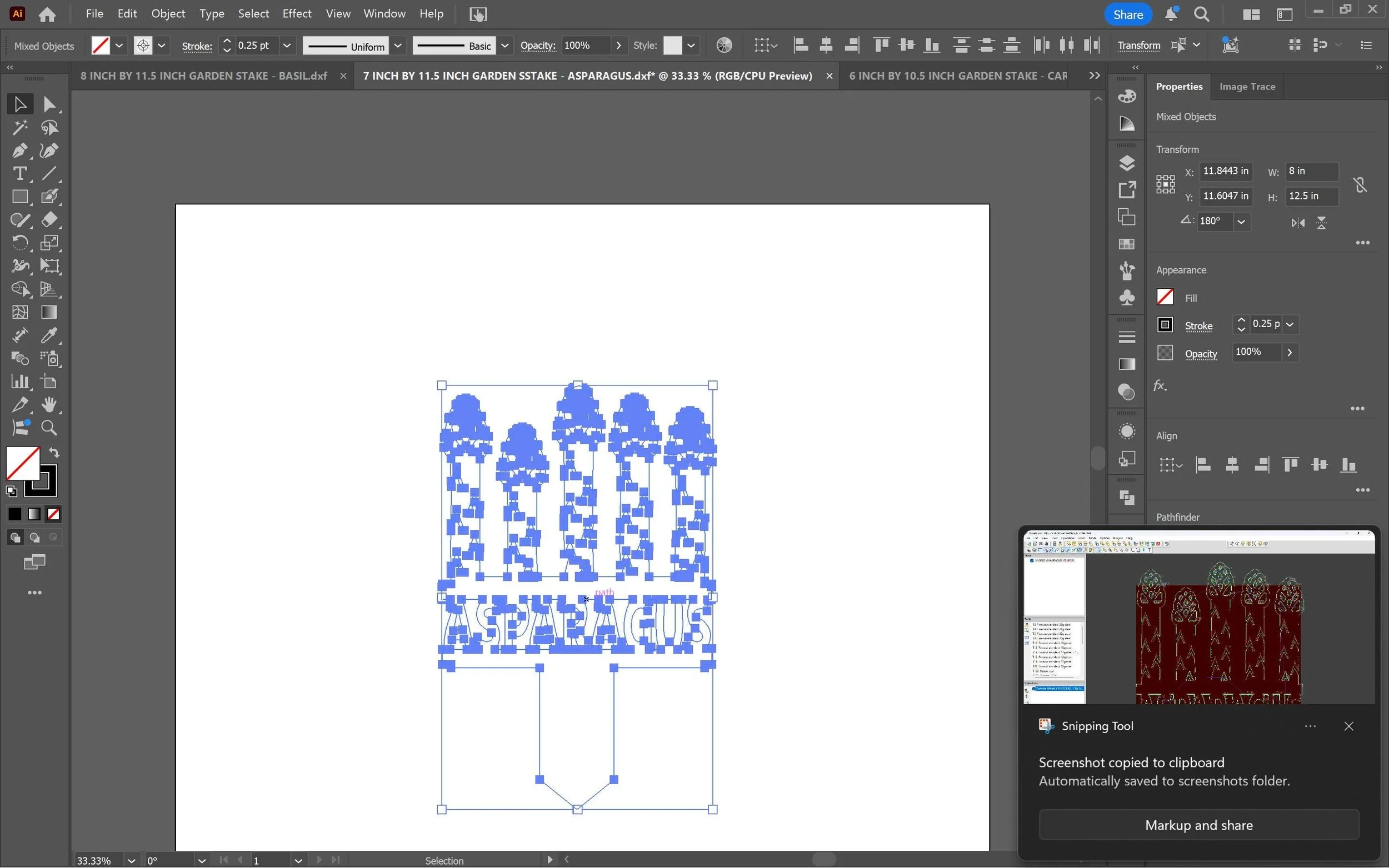
Task: Open the Effect menu
Action: pyautogui.click(x=296, y=14)
